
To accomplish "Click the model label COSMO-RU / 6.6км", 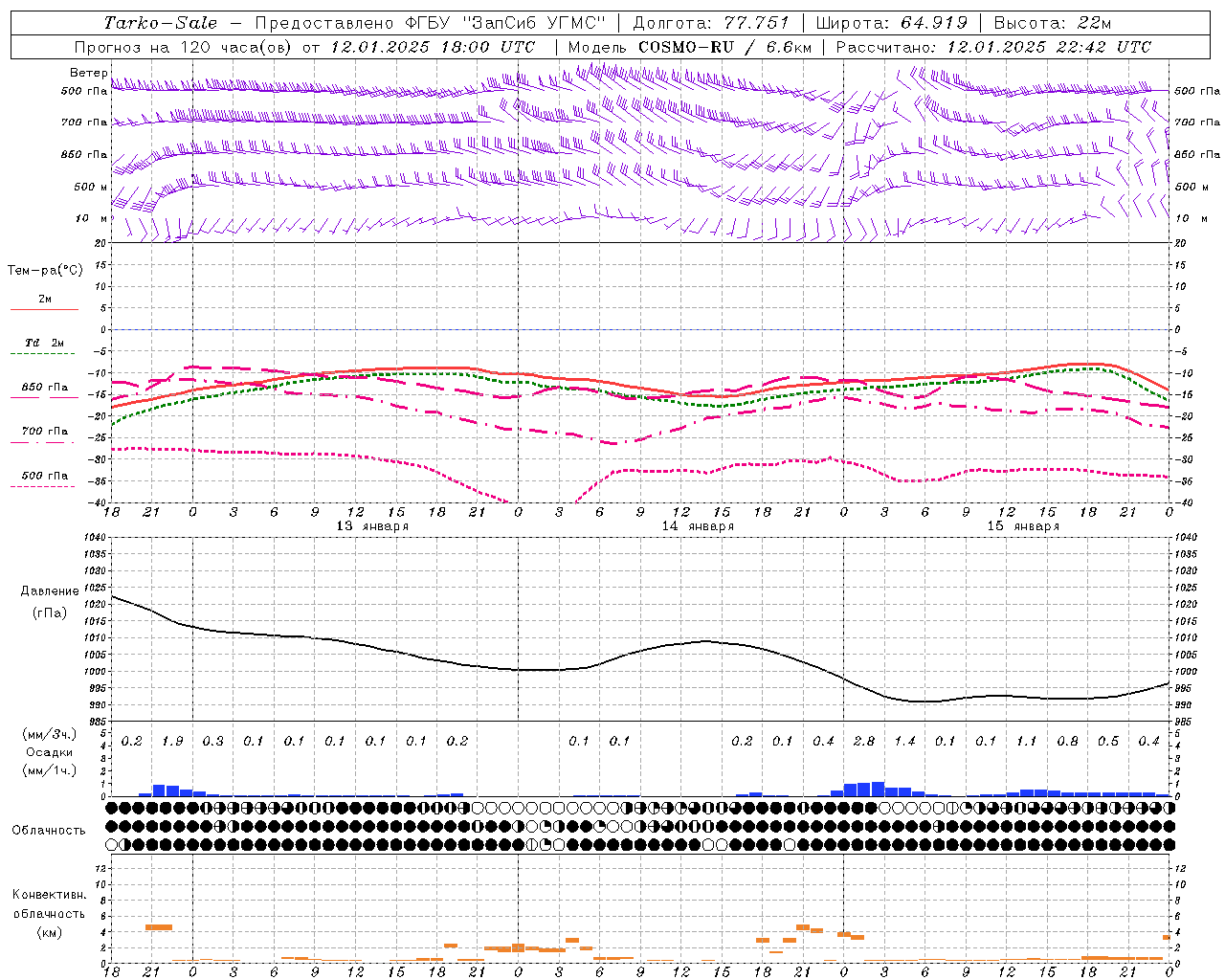I will 724,47.
